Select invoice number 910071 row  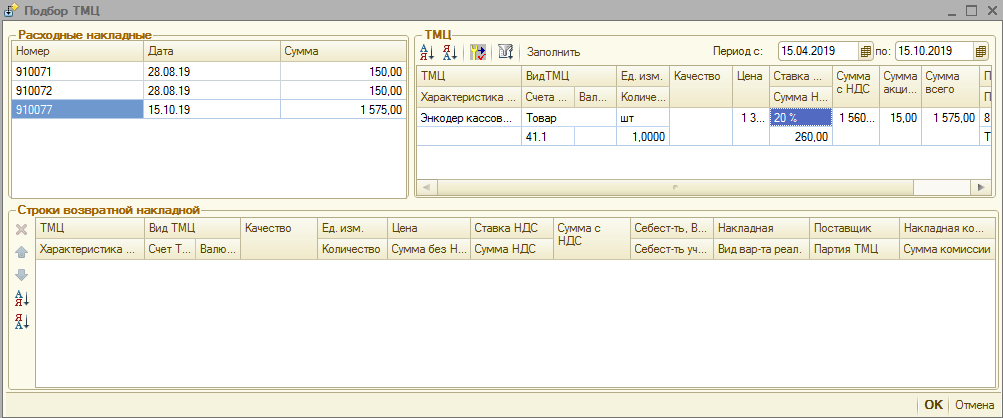[75, 72]
